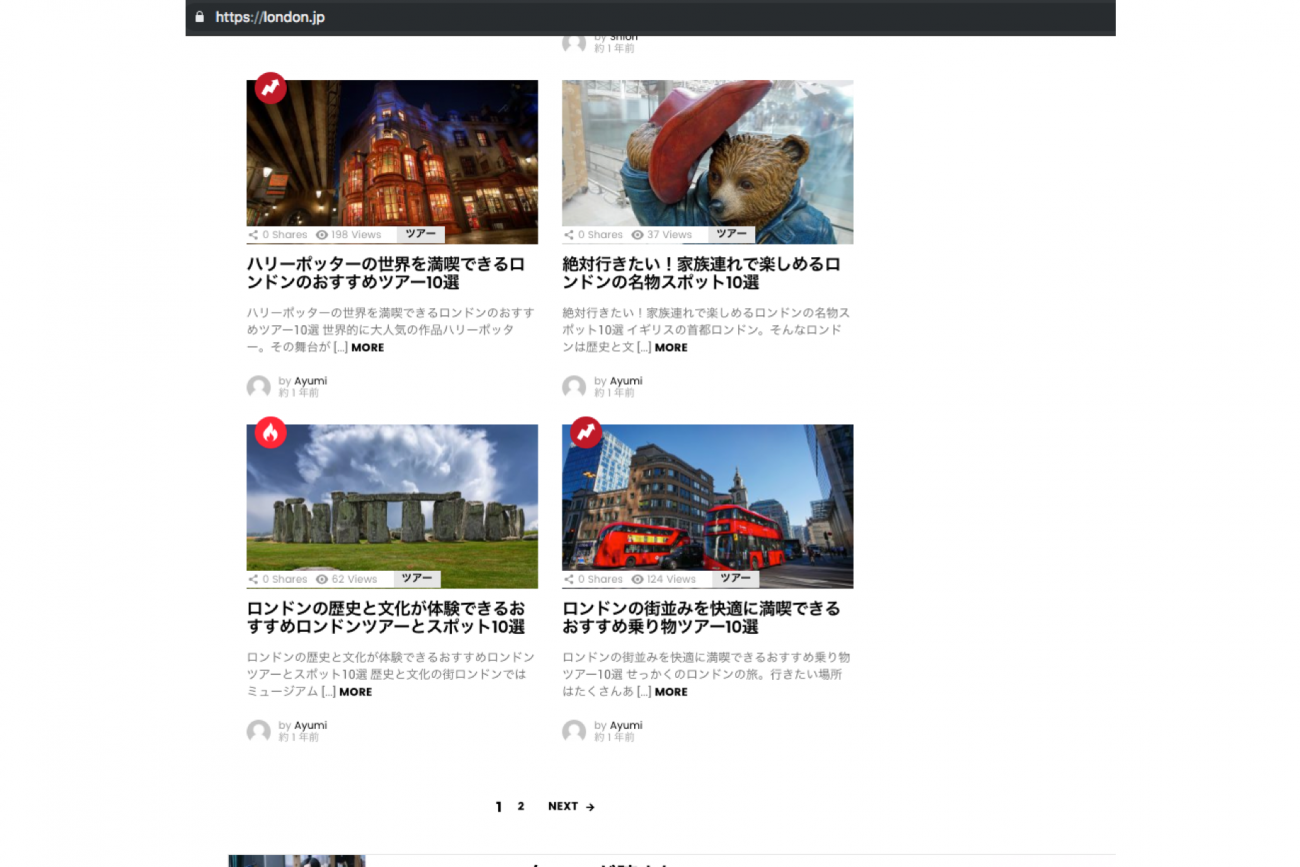
Task: Click Ayumi's avatar under the Paddington article
Action: coord(574,387)
